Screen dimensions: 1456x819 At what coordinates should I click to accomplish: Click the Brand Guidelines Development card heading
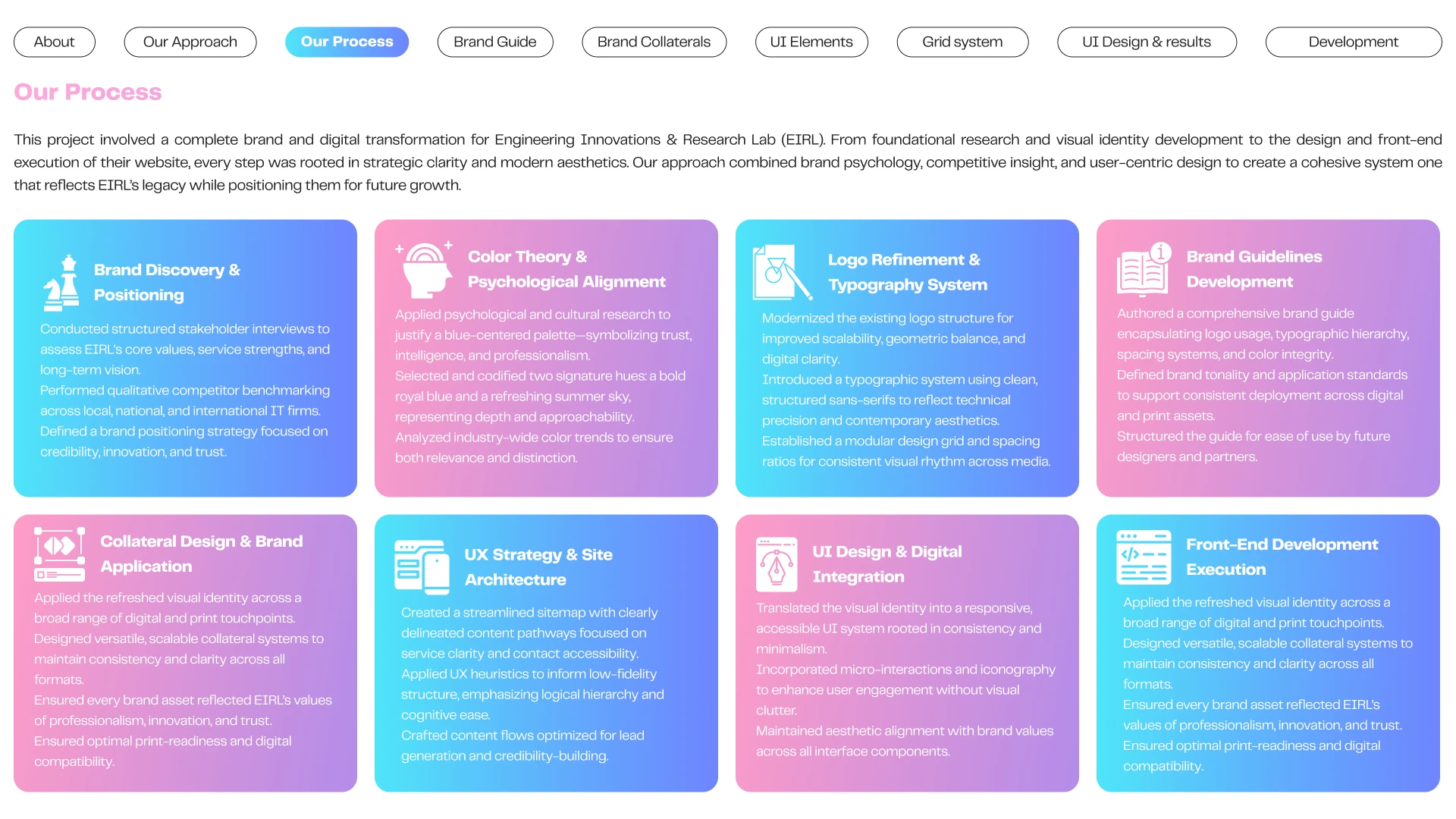click(1254, 269)
